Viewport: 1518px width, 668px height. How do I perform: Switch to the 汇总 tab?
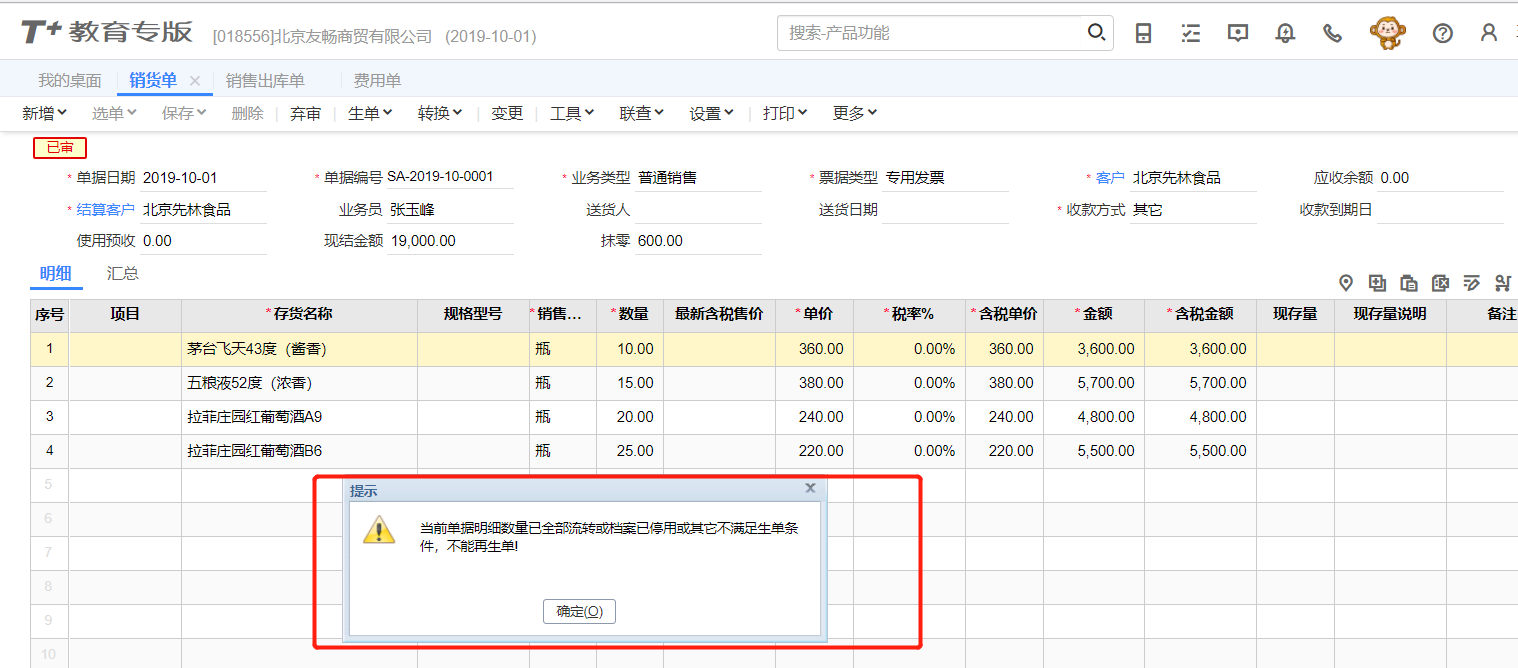click(x=123, y=273)
